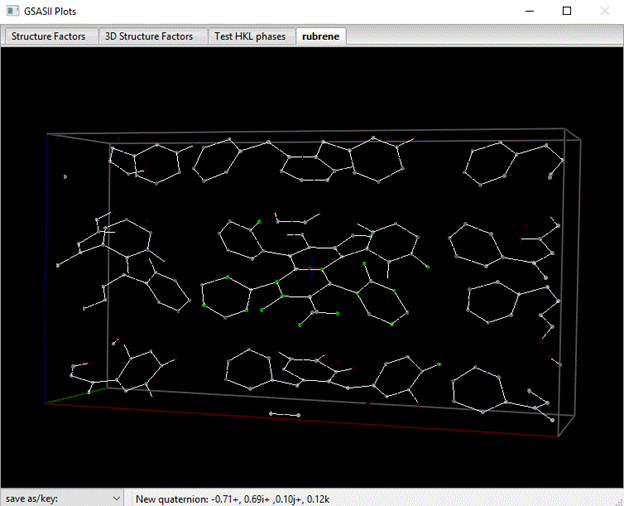Open the save as/key dropdown
Viewport: 624px width, 506px height.
click(62, 497)
